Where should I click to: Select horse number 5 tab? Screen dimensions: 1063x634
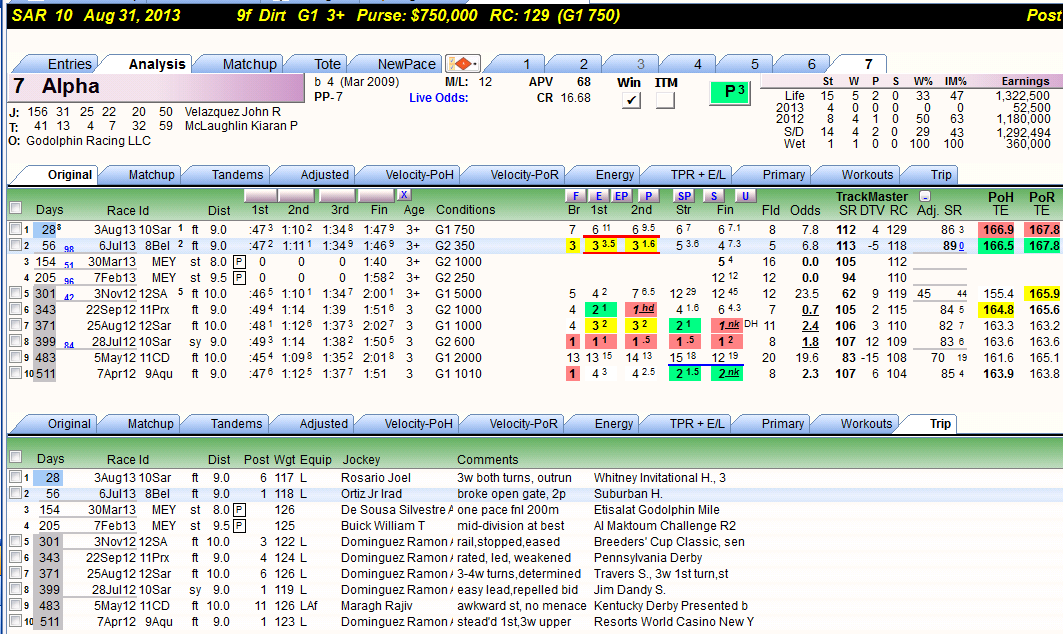tap(754, 64)
